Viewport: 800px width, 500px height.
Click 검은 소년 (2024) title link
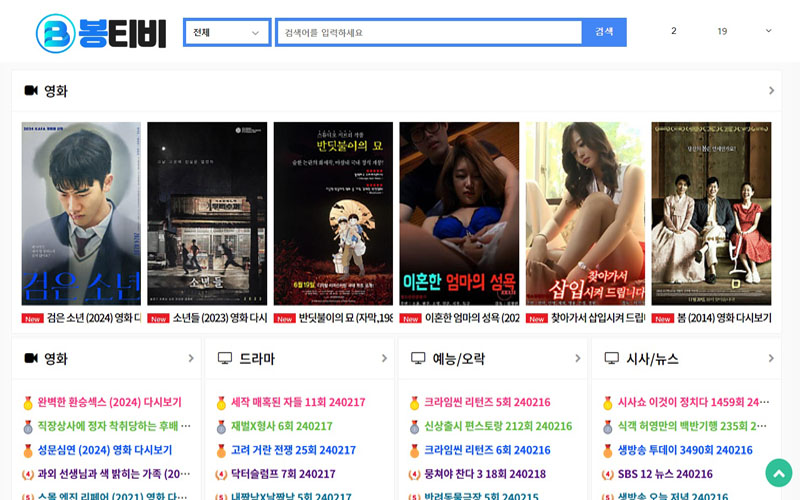(94, 318)
